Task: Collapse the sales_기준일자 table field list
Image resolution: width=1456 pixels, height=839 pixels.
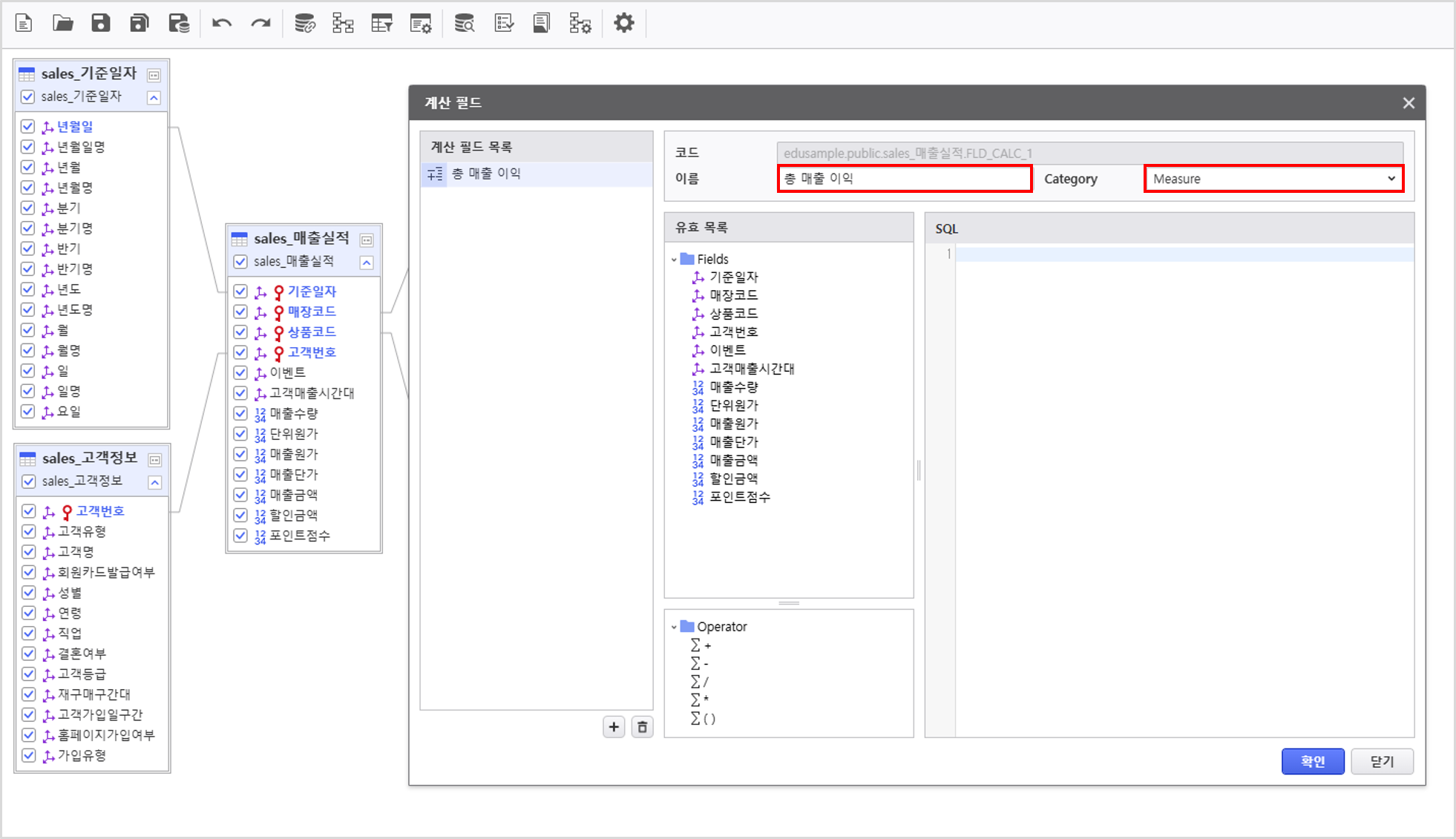Action: (154, 97)
